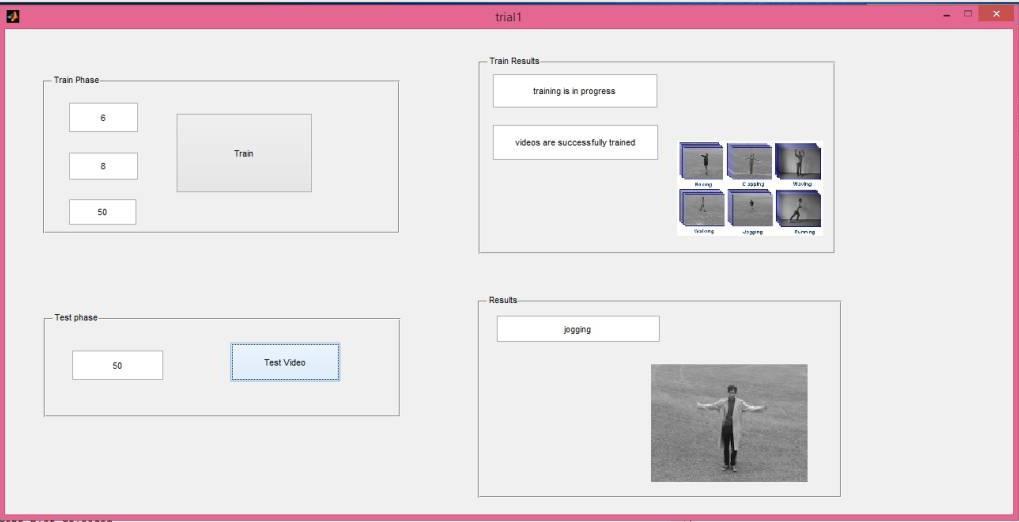
Task: Click the Test phase field containing 50
Action: [x=117, y=366]
